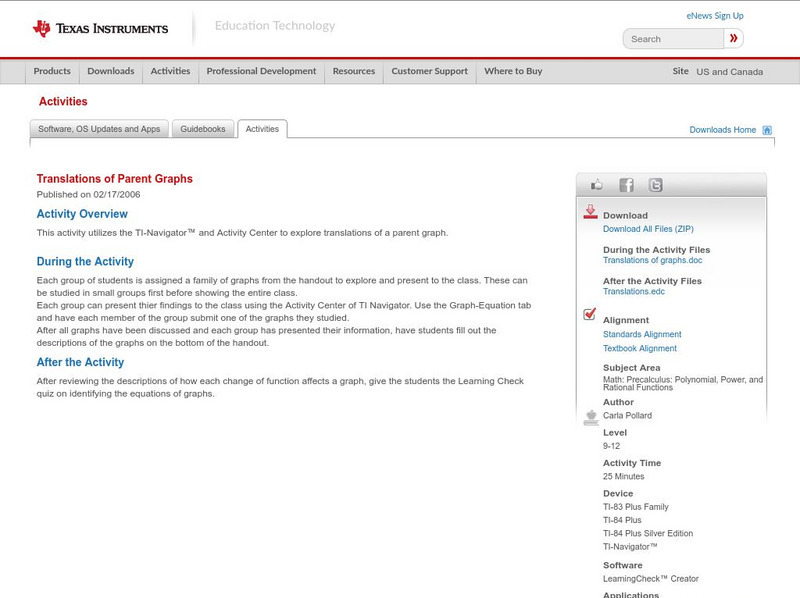Click the Alignment checkmark icon
The width and height of the screenshot is (800, 598).
coord(589,314)
